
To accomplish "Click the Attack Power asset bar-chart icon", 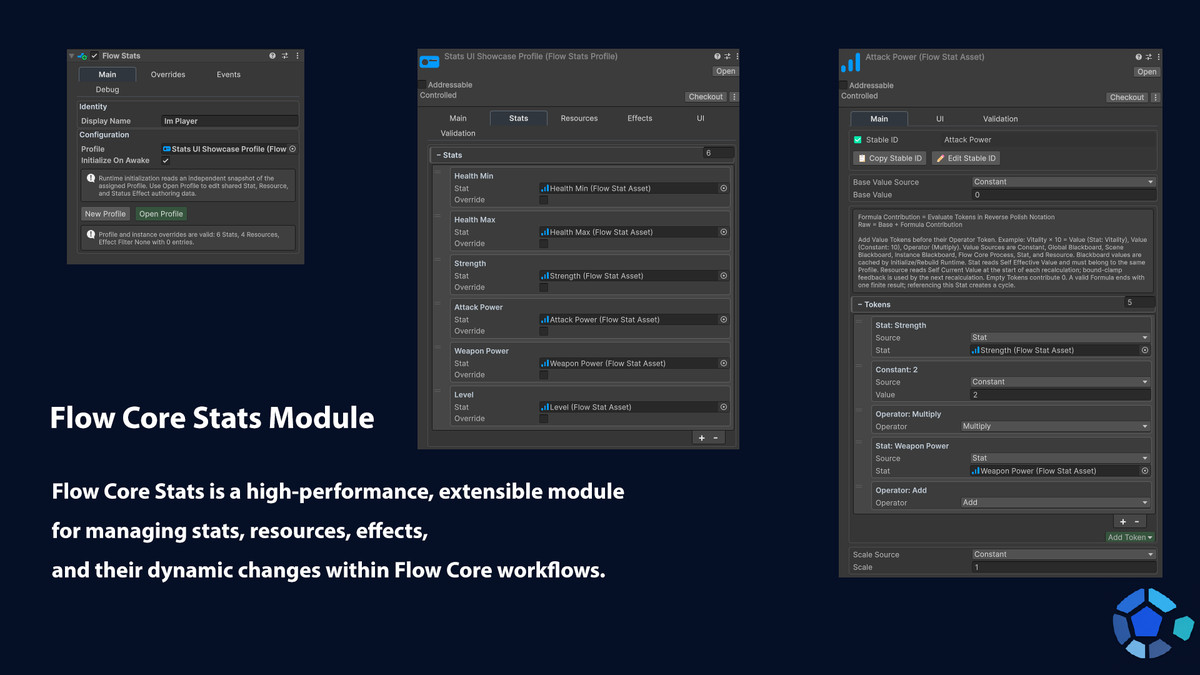I will point(850,63).
